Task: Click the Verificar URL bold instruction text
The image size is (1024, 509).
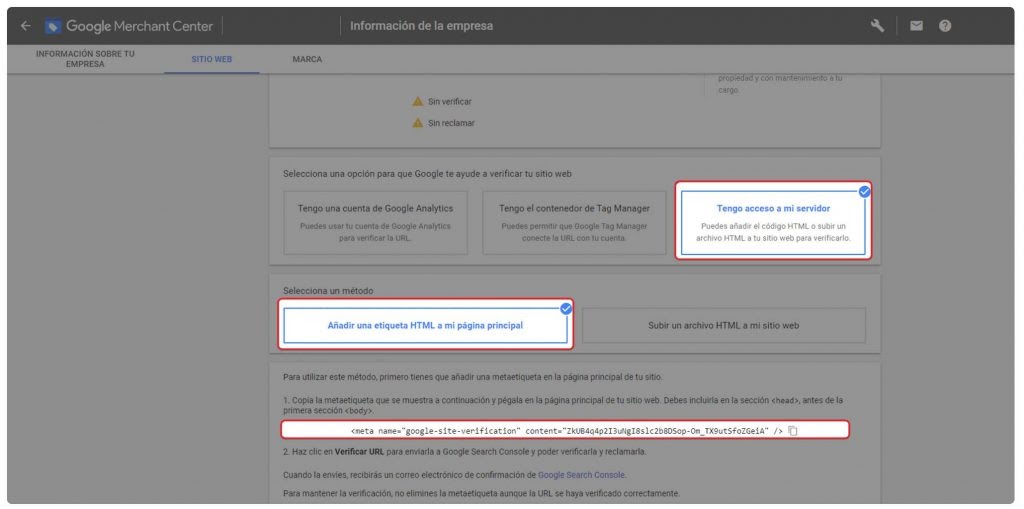Action: 359,452
